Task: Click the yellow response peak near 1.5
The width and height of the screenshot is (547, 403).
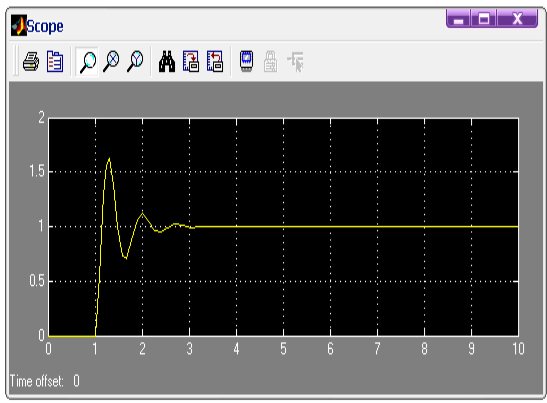Action: pos(109,159)
